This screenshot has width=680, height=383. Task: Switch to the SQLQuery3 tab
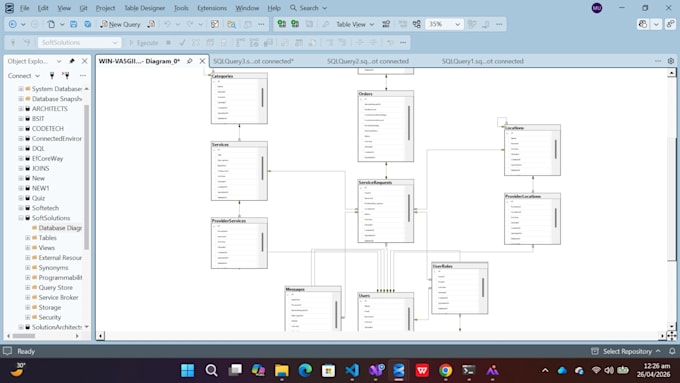click(x=253, y=61)
